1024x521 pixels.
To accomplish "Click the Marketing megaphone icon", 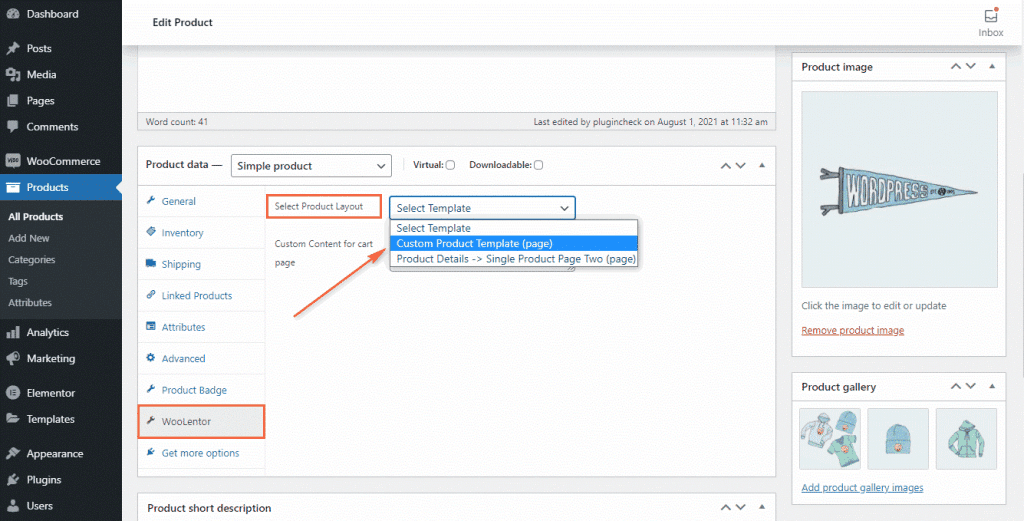I will point(13,359).
